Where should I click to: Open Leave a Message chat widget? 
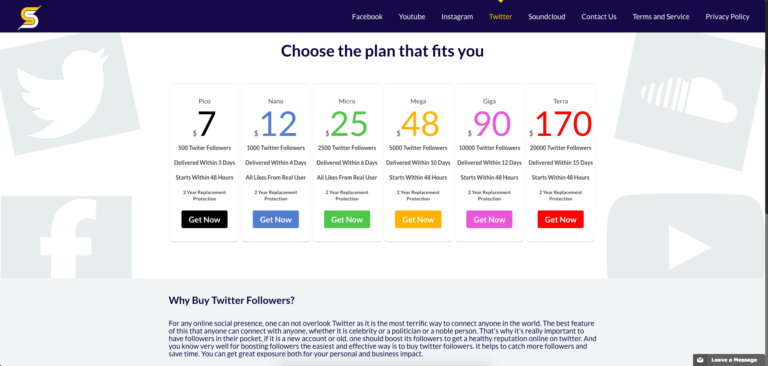[730, 360]
